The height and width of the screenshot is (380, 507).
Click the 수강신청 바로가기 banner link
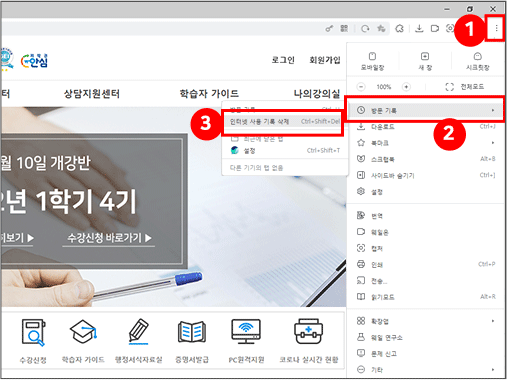tap(109, 238)
